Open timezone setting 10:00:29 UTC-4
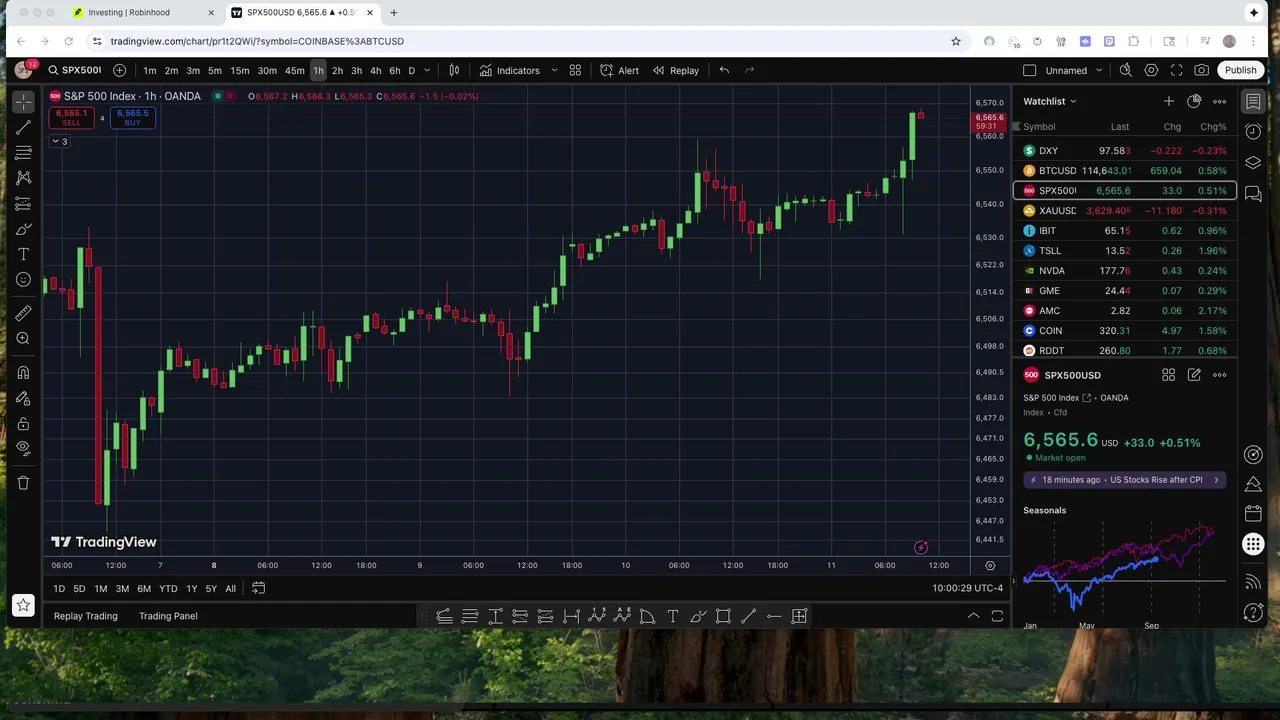Viewport: 1280px width, 720px height. [x=967, y=589]
